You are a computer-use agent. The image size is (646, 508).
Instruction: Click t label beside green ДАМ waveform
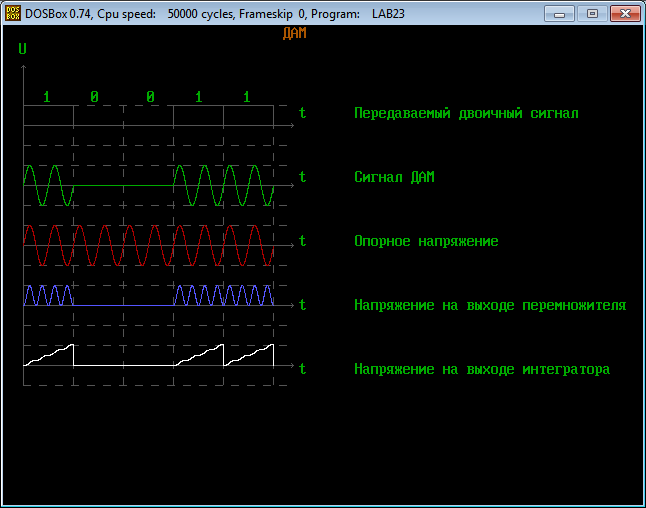[x=302, y=177]
